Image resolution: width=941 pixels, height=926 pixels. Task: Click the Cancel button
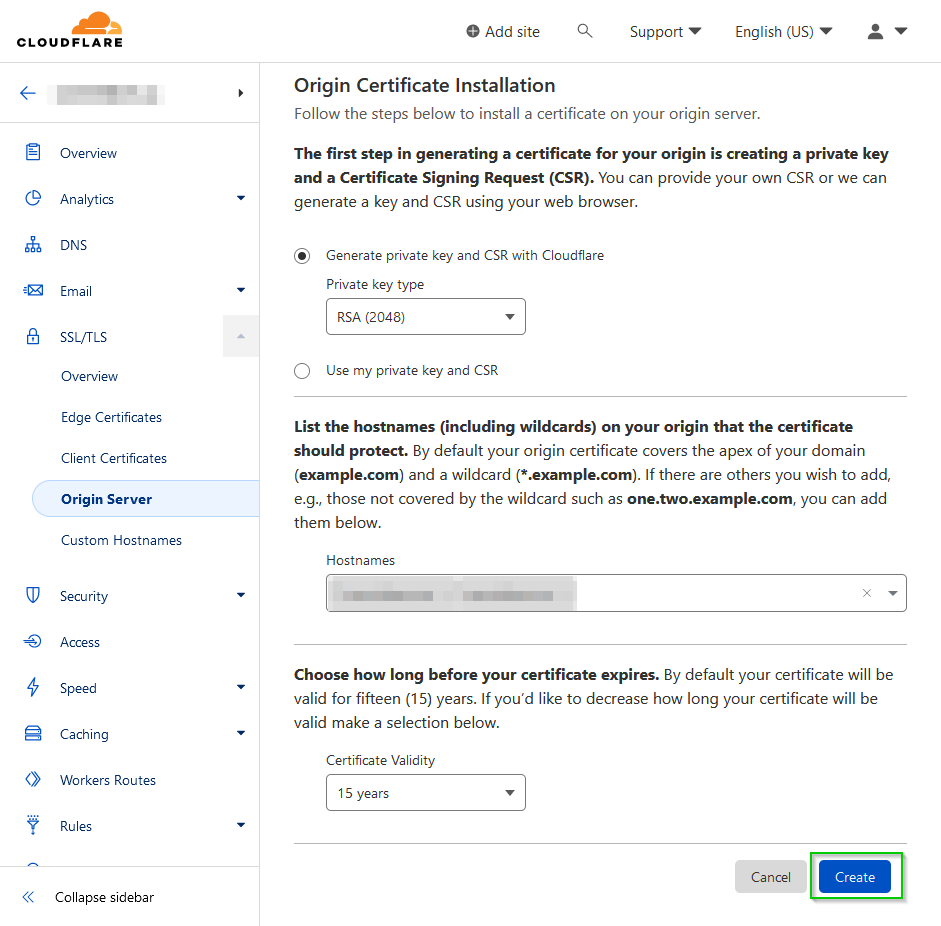pyautogui.click(x=770, y=877)
